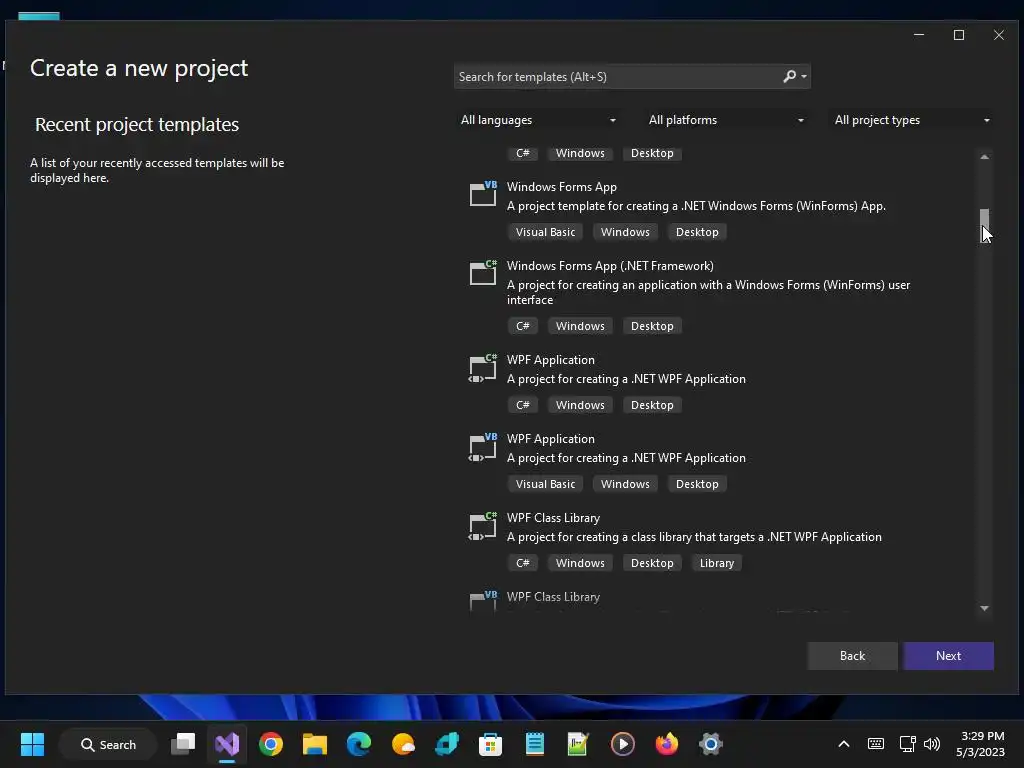Screen dimensions: 1024x768
Task: Launch Firefox from the taskbar
Action: [x=667, y=744]
